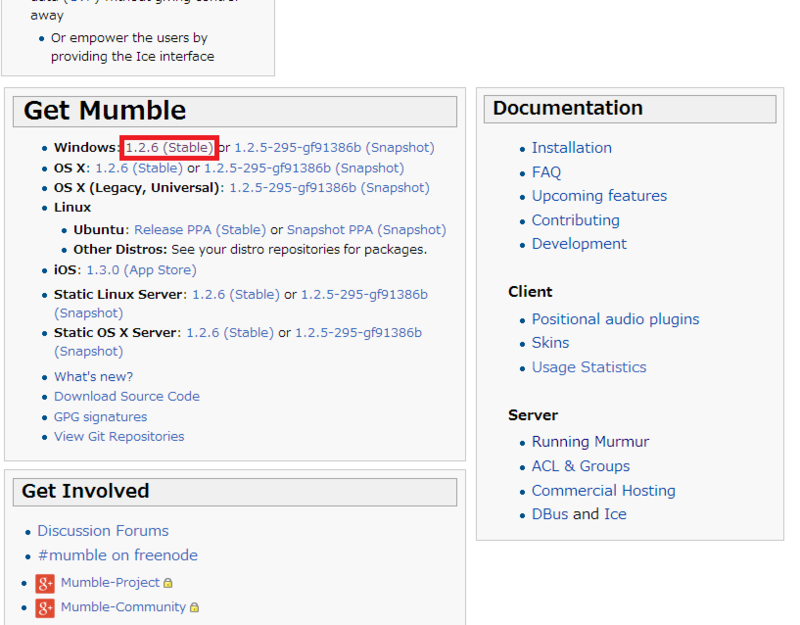Visit the Discussion Forums link

[x=103, y=531]
